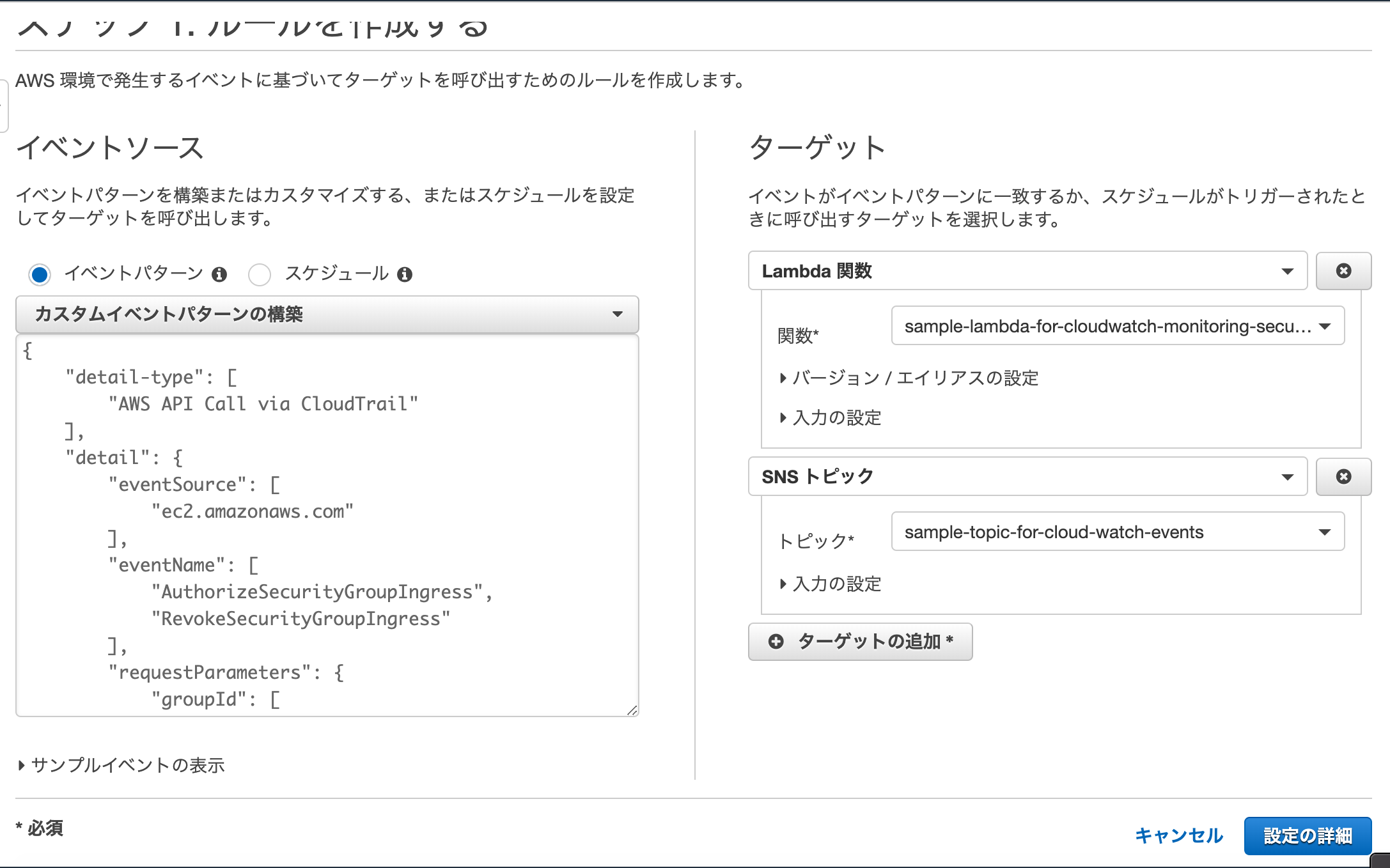Click "ec2.amazonaws.com" text in the JSON
Image resolution: width=1390 pixels, height=868 pixels.
(252, 511)
